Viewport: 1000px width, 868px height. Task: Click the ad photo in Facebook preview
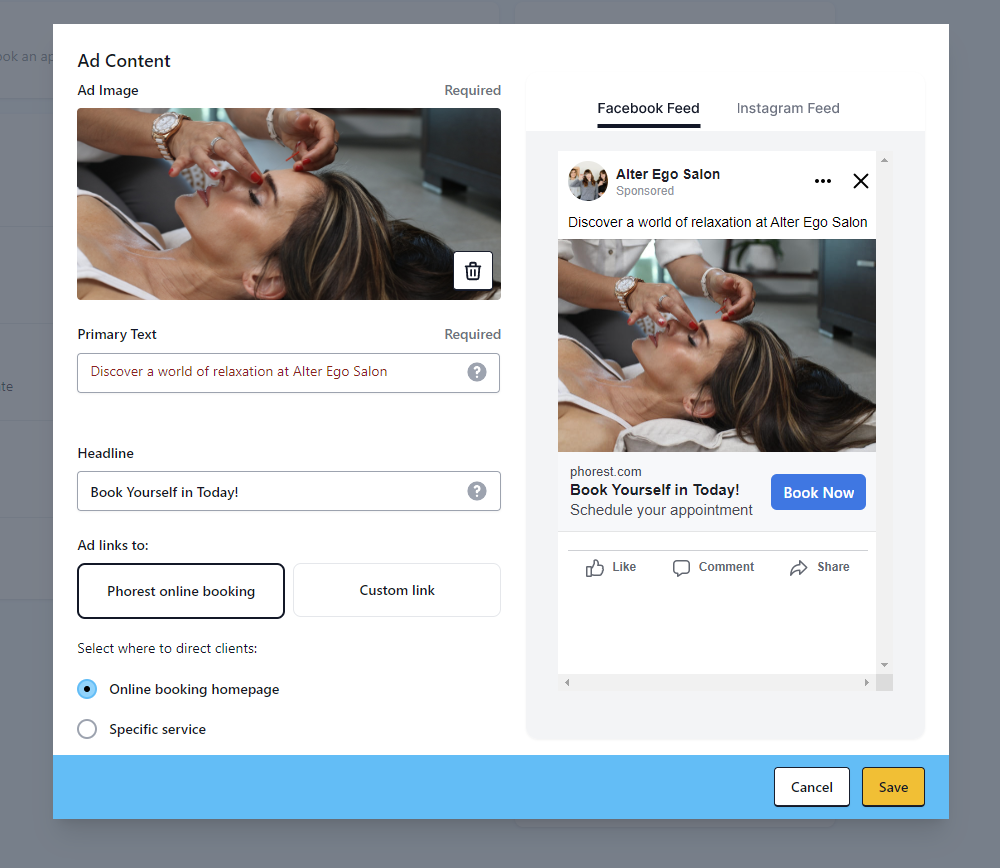716,346
